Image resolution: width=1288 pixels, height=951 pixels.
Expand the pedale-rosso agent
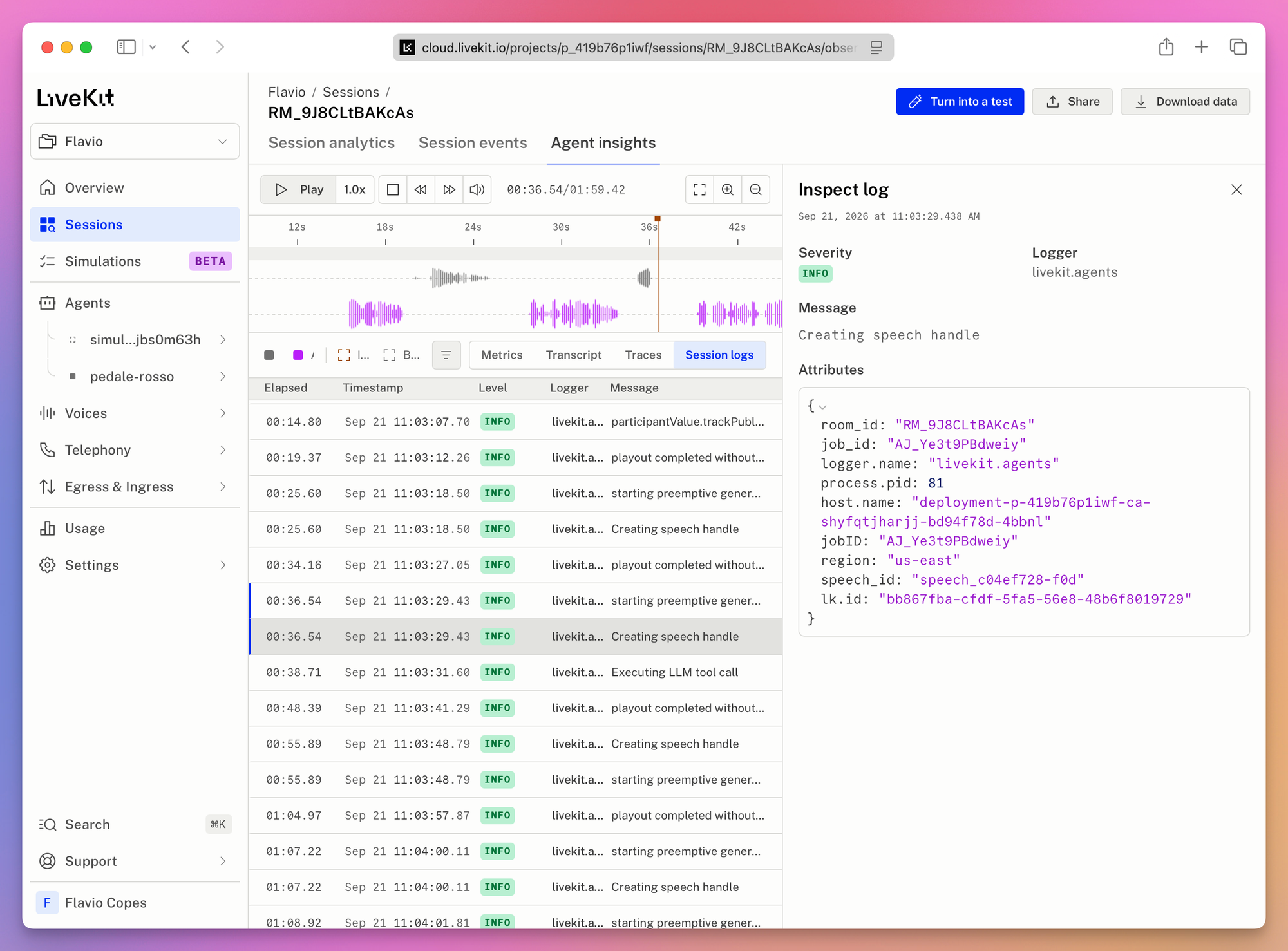223,376
